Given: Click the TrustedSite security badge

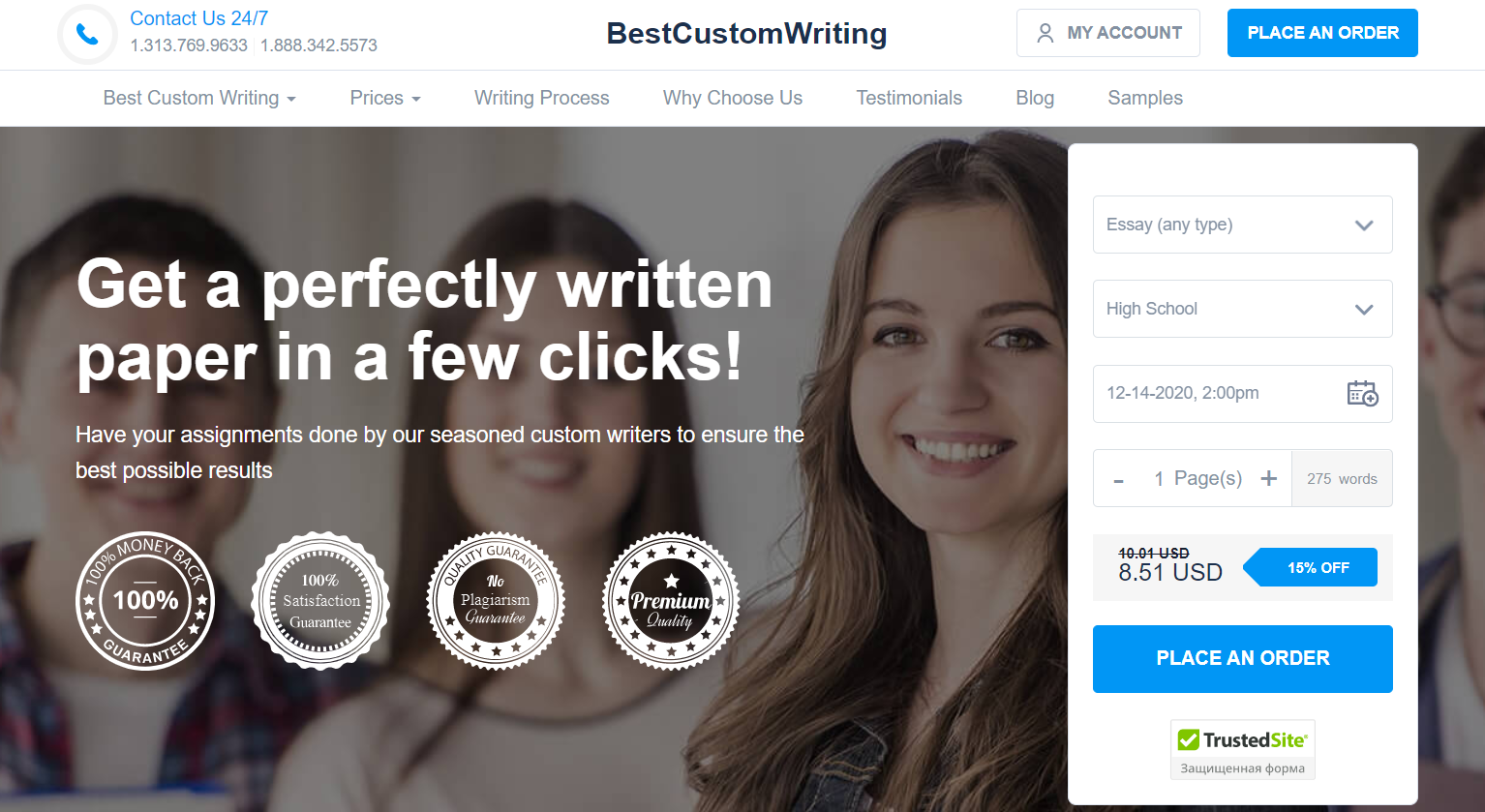Looking at the screenshot, I should click(1243, 749).
